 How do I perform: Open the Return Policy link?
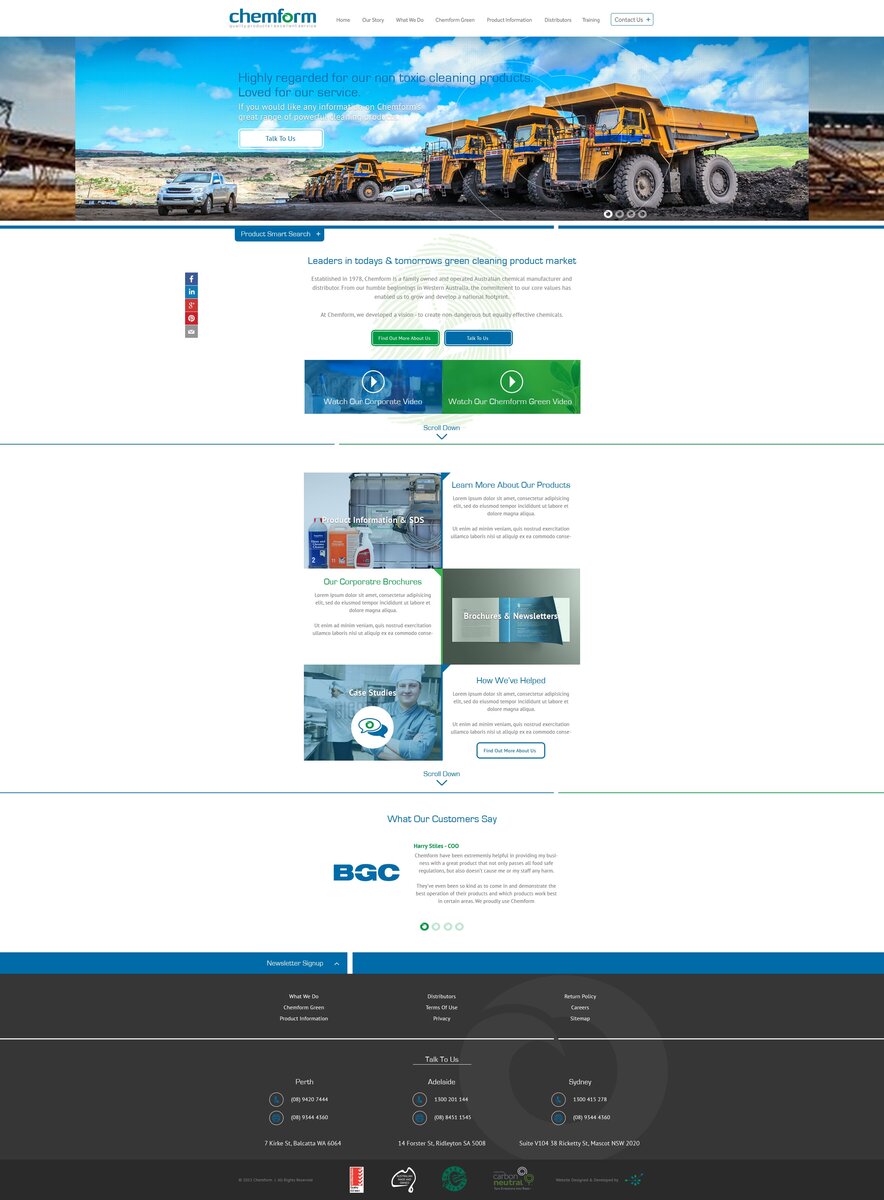point(580,996)
